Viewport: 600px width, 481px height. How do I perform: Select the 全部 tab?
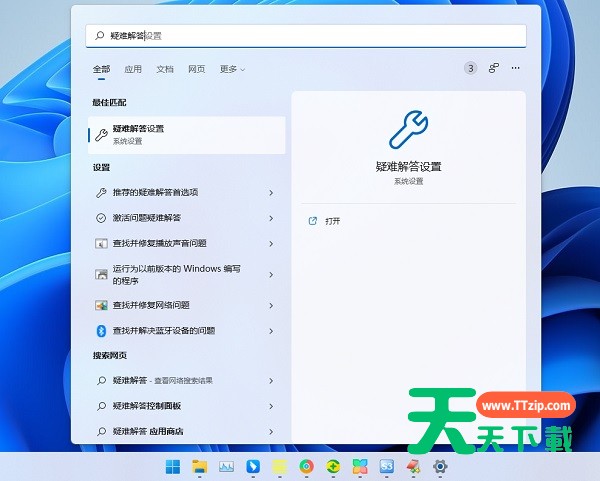point(101,69)
